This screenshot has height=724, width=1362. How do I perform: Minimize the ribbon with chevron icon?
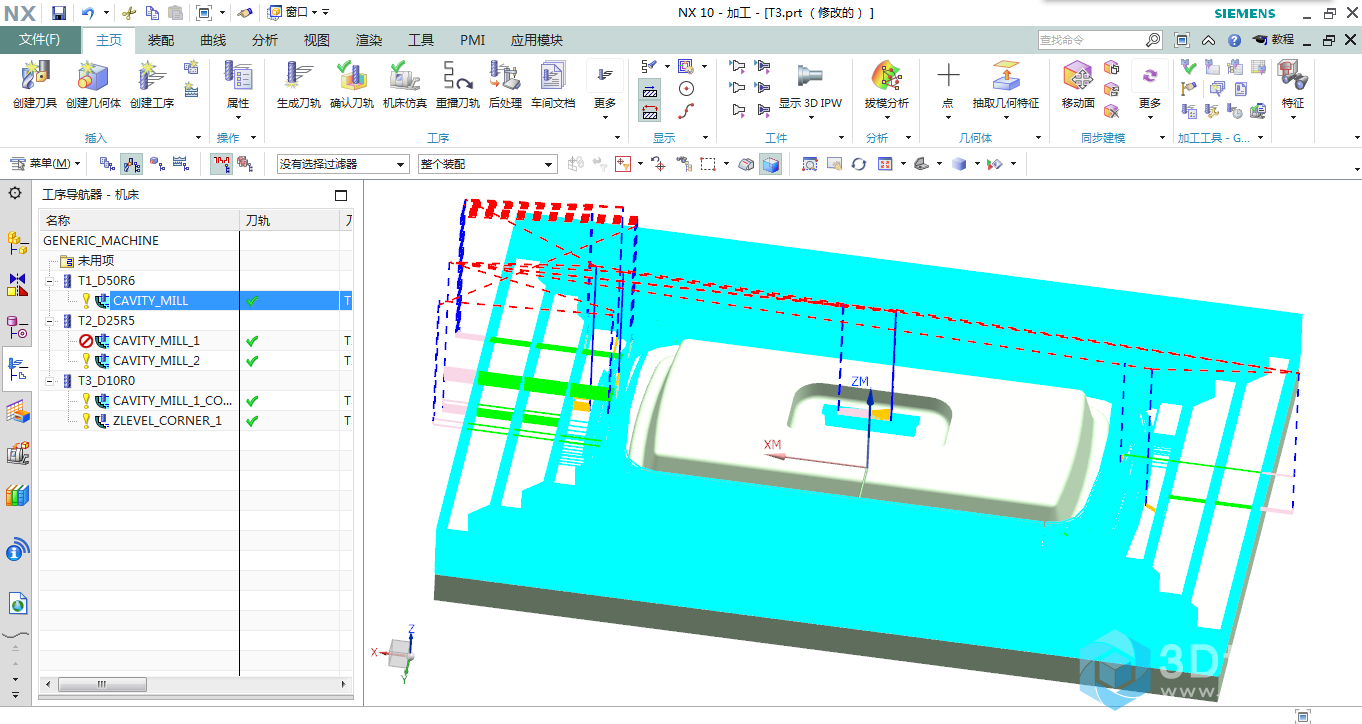tap(1208, 40)
